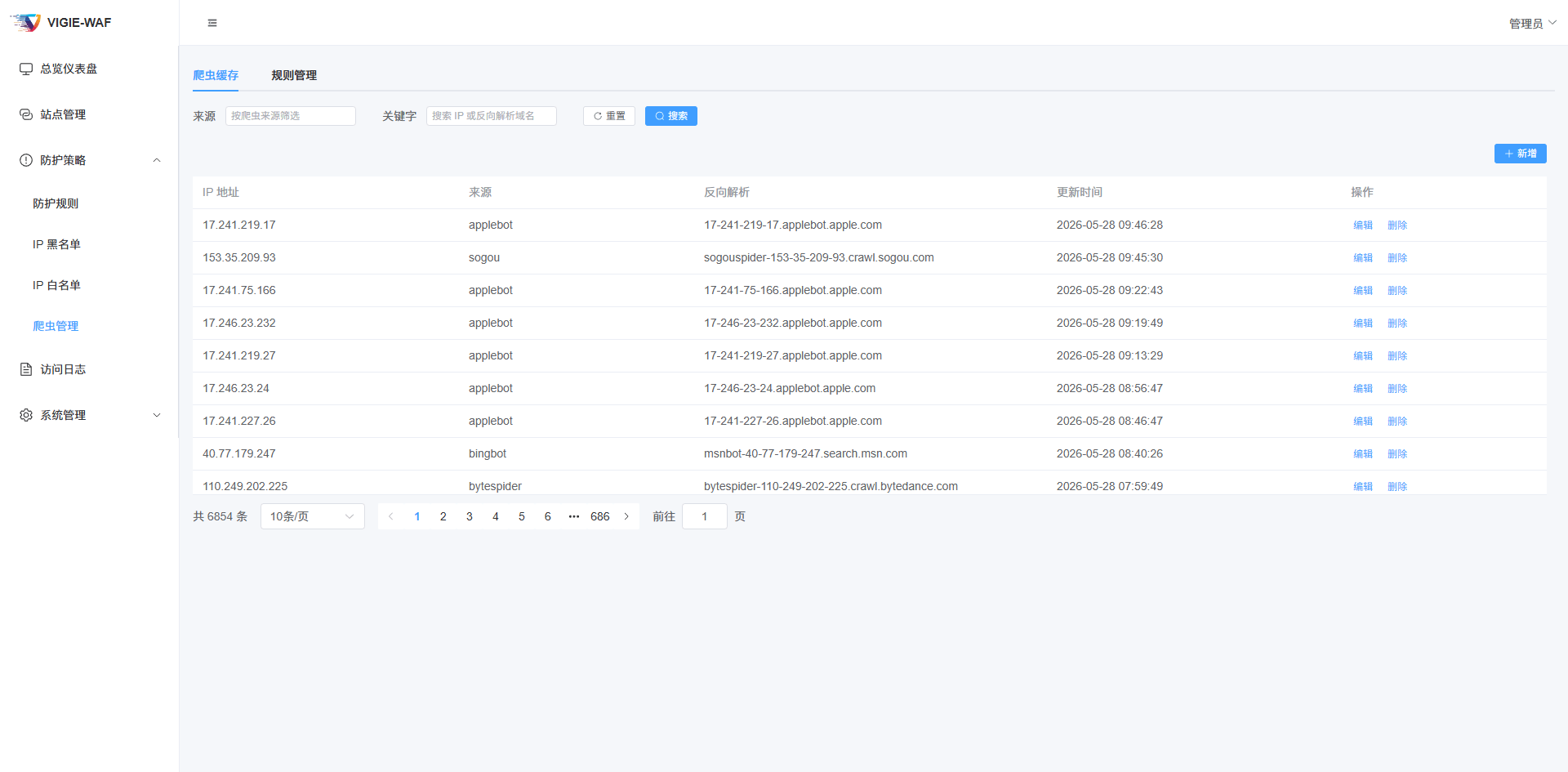Open IP 黑名单 page

click(89, 244)
